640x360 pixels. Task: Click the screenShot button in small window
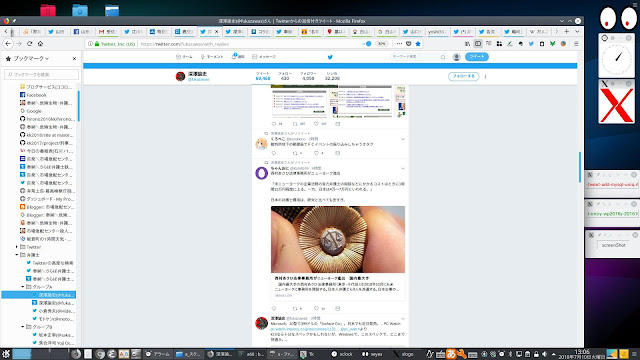(x=613, y=245)
